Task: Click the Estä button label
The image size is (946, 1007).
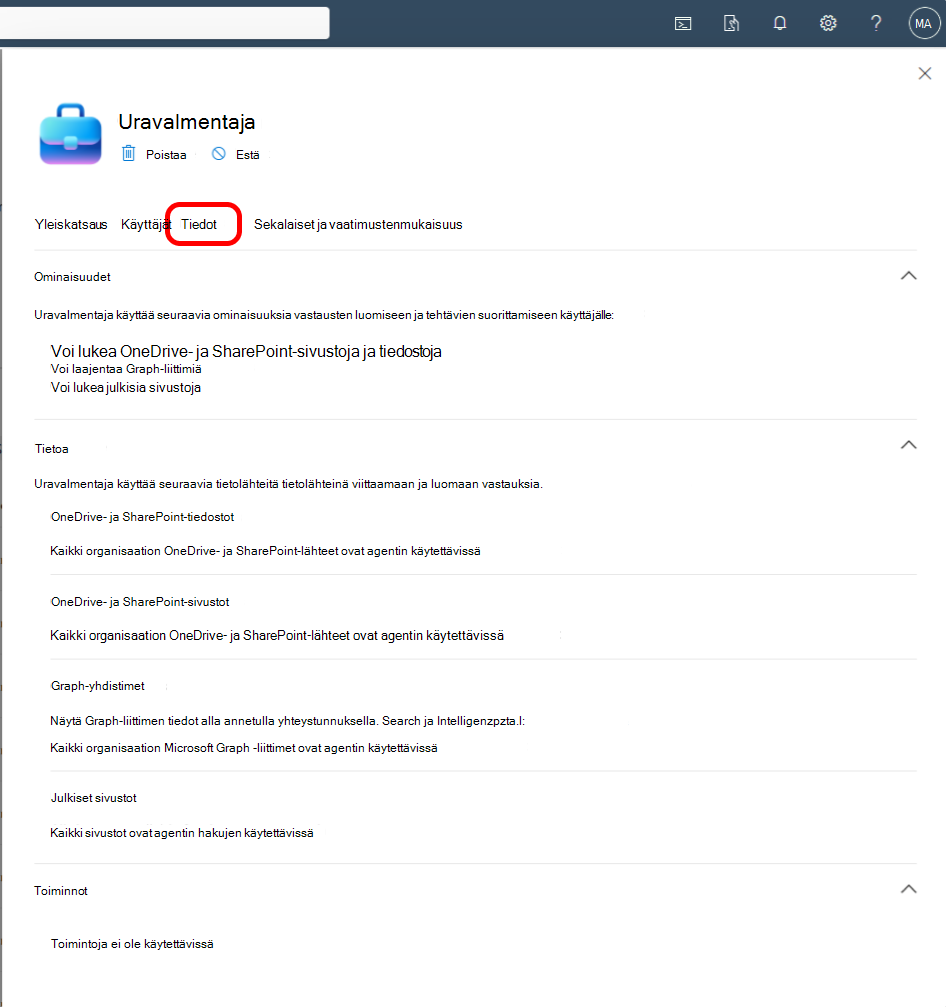Action: 248,155
